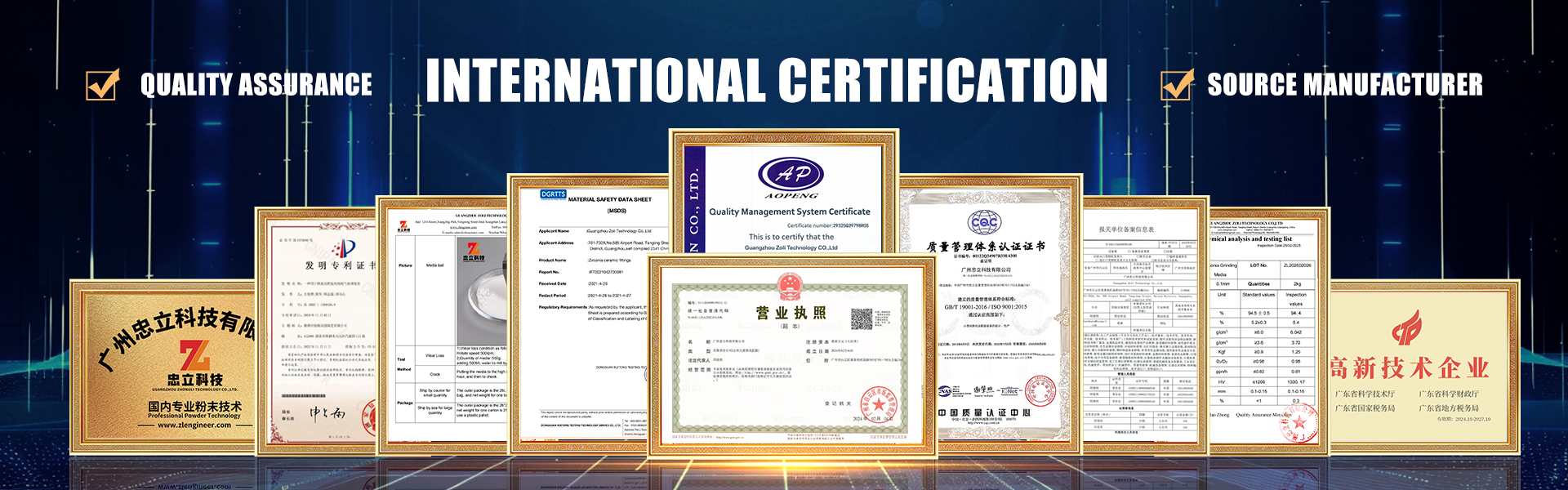Click the AP AOPENG logo
Image resolution: width=1568 pixels, height=490 pixels.
coord(791,179)
